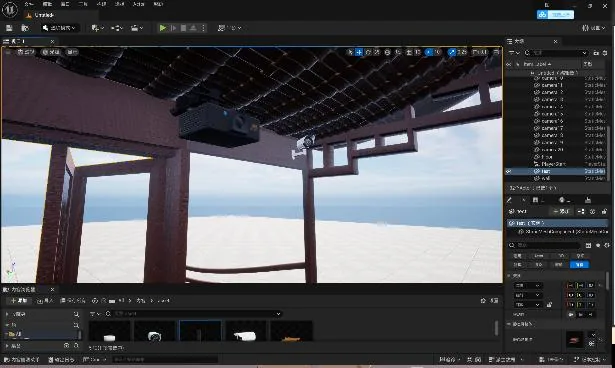The image size is (615, 368).
Task: Click the Unreal Engine logo icon
Action: pyautogui.click(x=9, y=9)
